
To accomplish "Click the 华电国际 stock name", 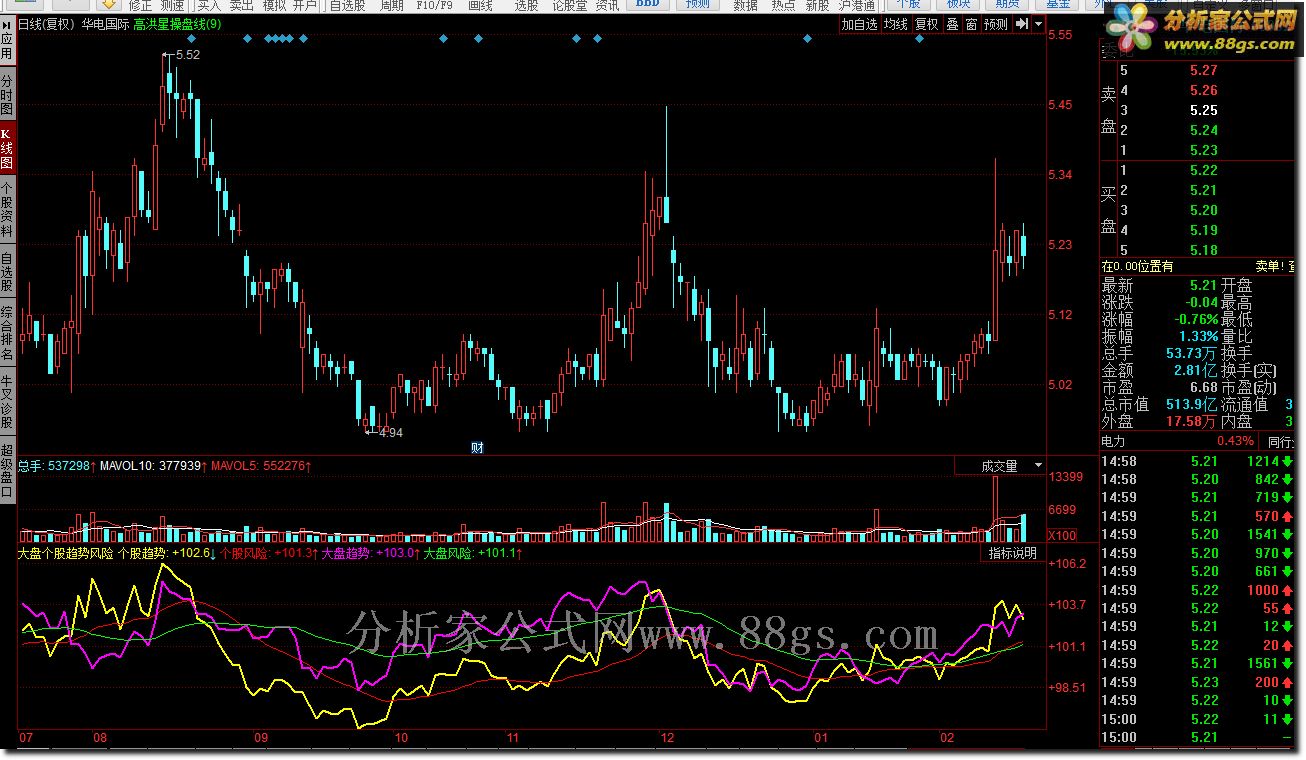I will click(x=105, y=24).
